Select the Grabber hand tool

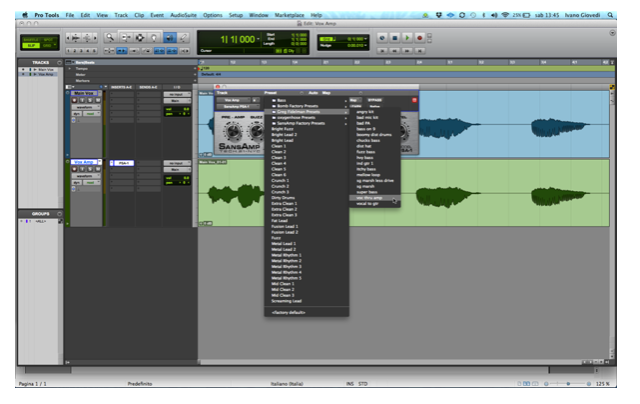(x=154, y=38)
